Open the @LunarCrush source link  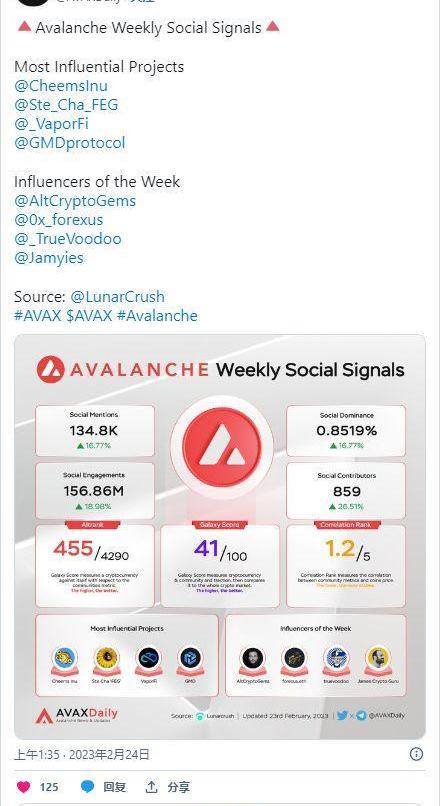[118, 297]
